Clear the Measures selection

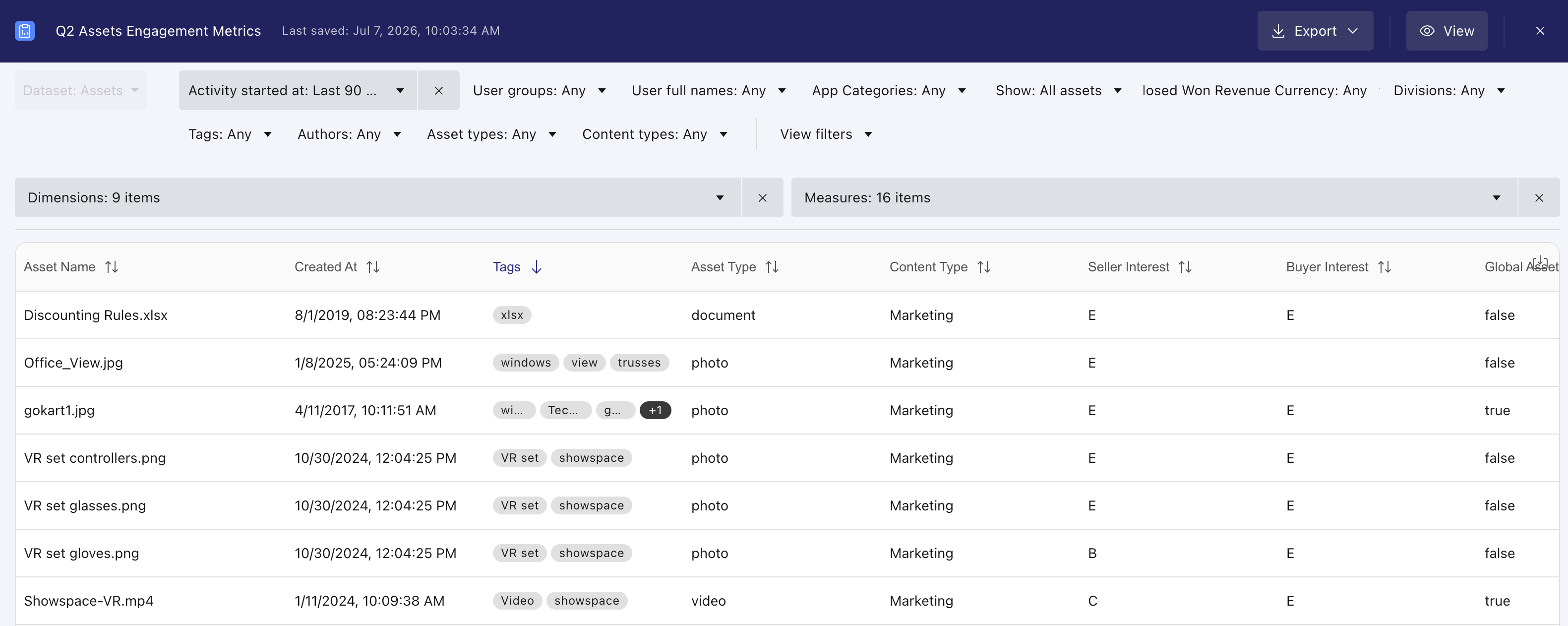(1539, 197)
